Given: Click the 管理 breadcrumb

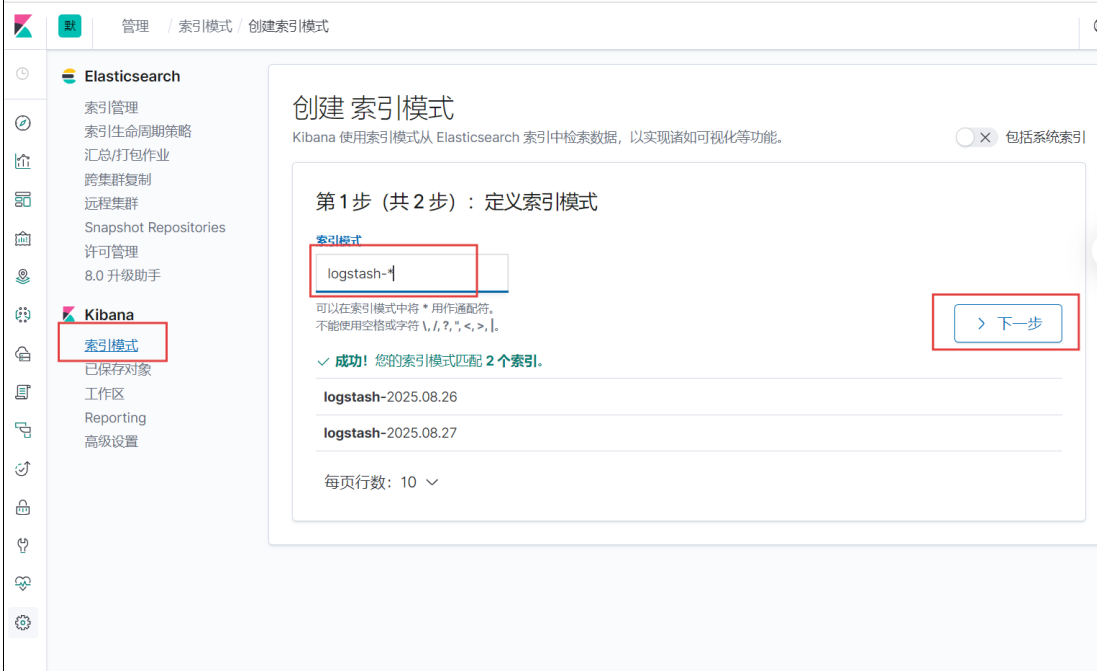Looking at the screenshot, I should coord(135,26).
